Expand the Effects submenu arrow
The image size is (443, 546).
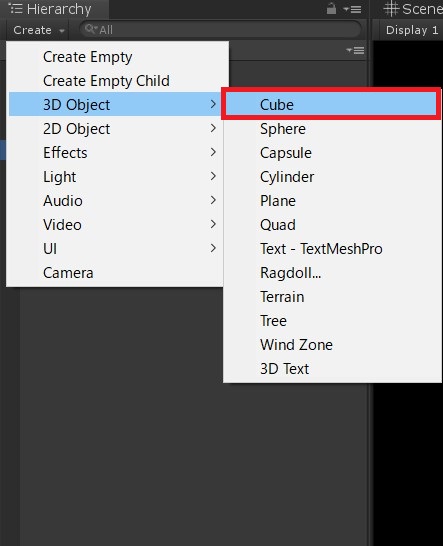pos(213,153)
